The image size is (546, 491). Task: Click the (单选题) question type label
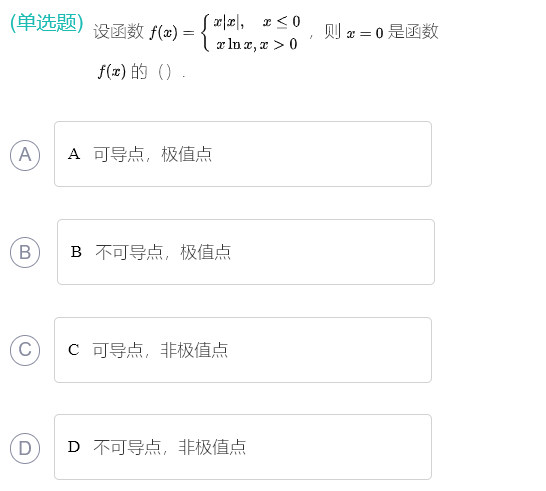(x=47, y=23)
